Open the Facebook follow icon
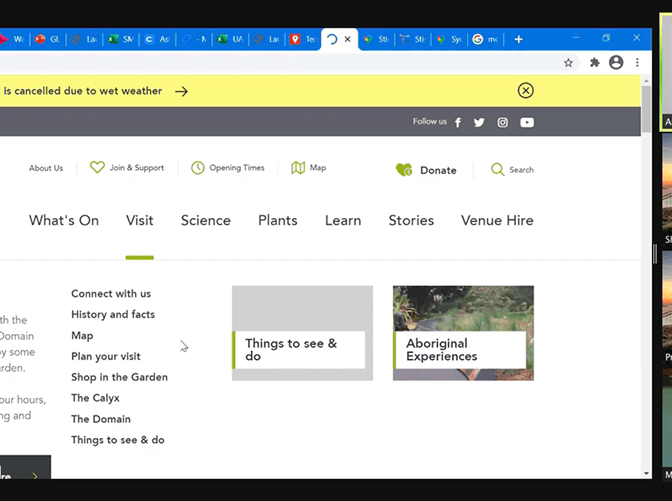 pos(458,123)
